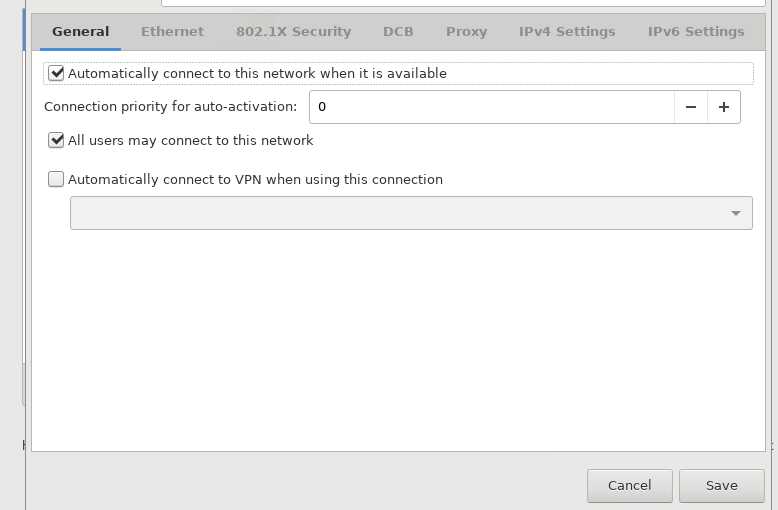Open the 802.1X Security tab

tap(293, 32)
